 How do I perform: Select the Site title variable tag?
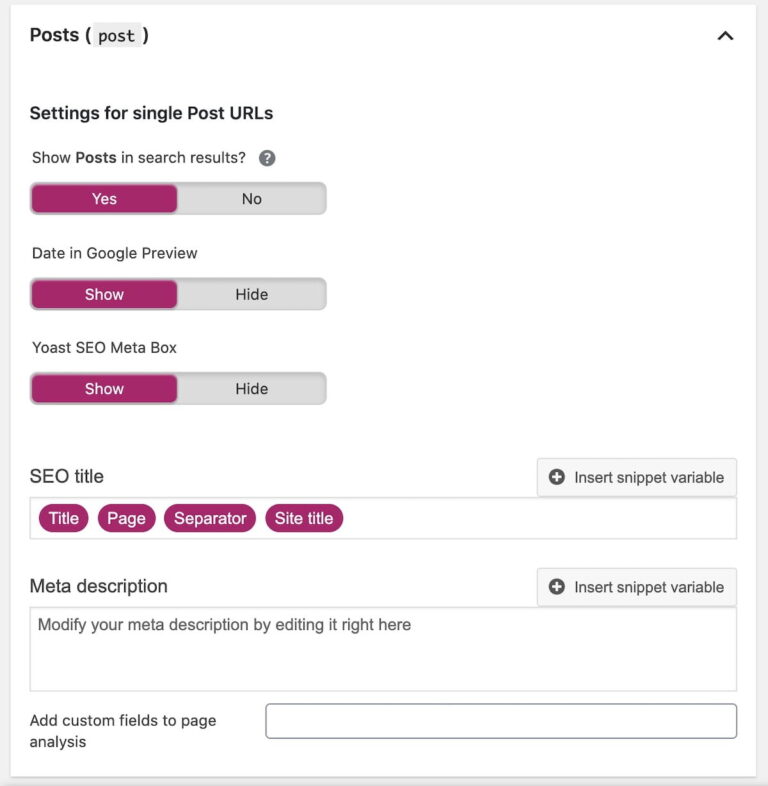click(304, 518)
